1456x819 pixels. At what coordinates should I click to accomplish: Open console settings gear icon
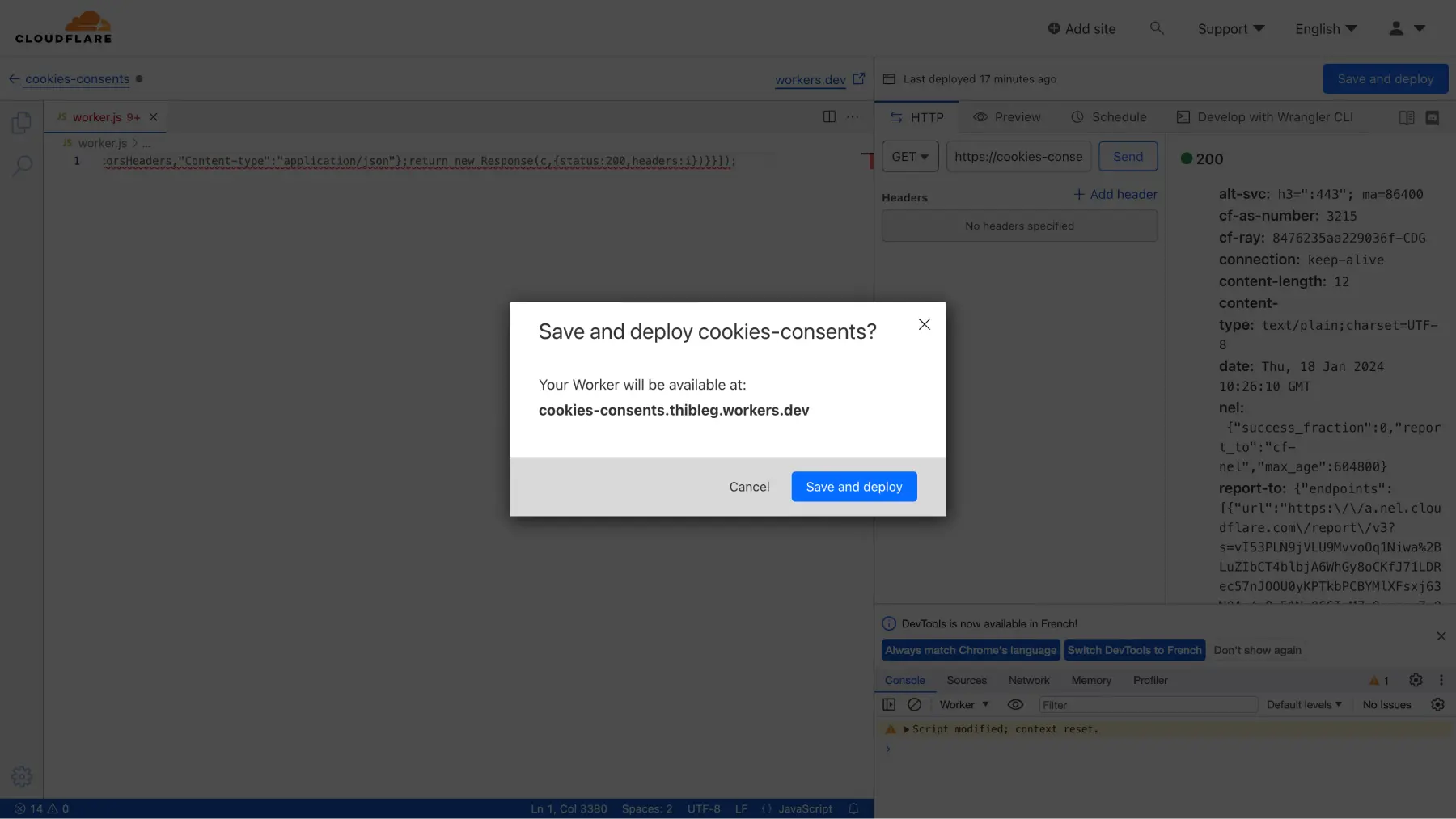[1437, 705]
